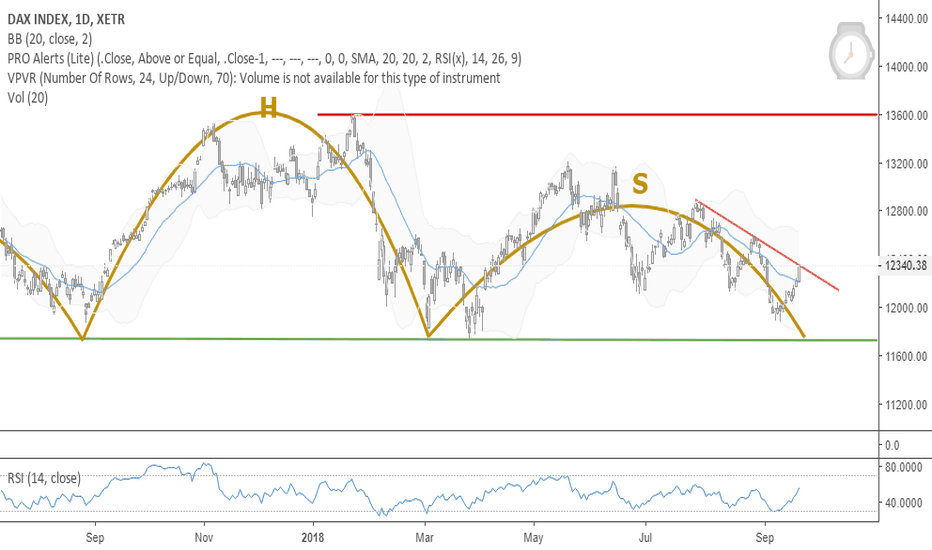Select the gold "H" head annotation
The image size is (932, 550).
[x=269, y=107]
